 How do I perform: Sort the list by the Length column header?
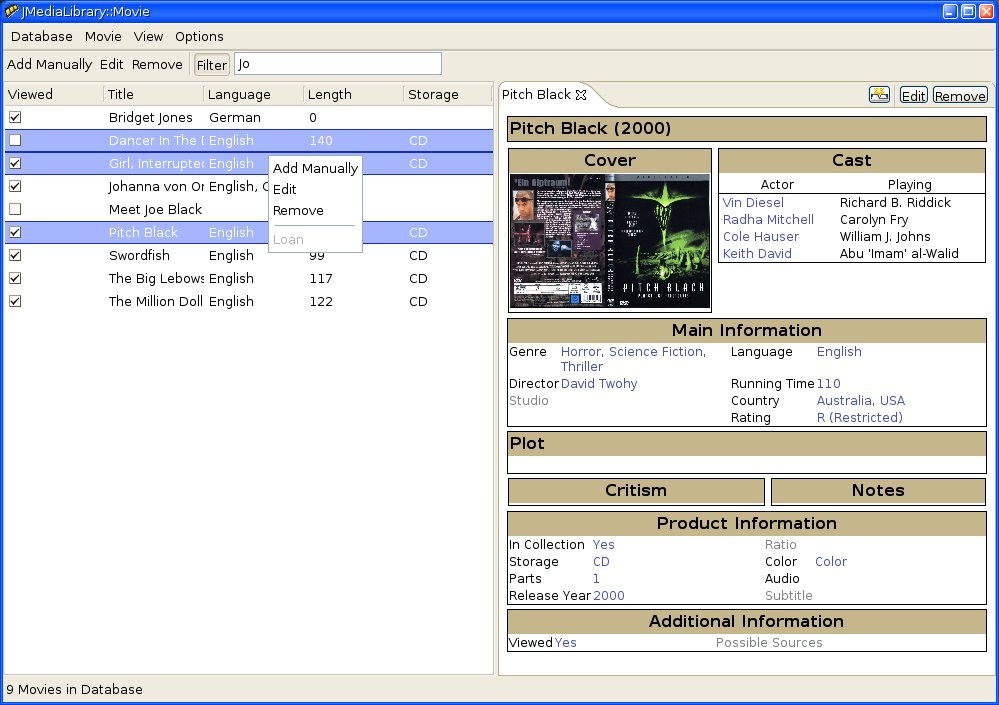[x=330, y=95]
